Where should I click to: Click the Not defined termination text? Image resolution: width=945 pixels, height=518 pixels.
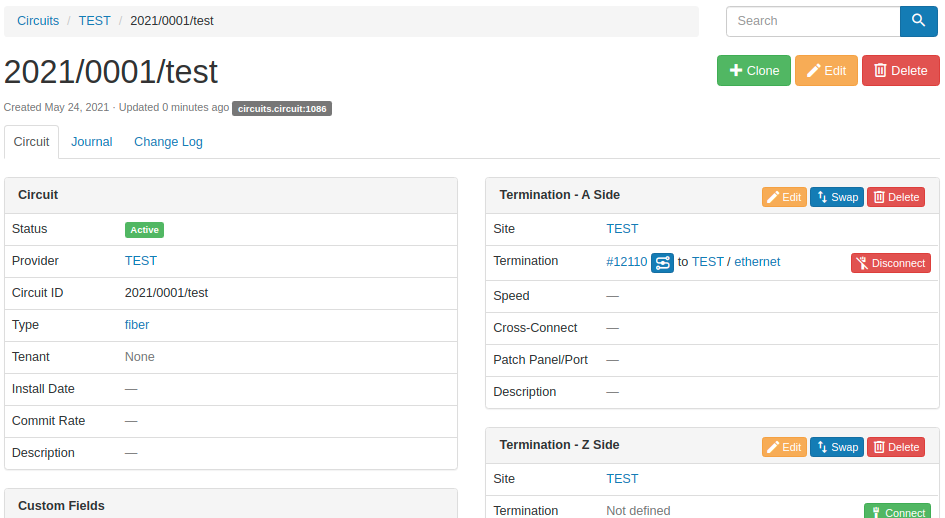coord(638,511)
